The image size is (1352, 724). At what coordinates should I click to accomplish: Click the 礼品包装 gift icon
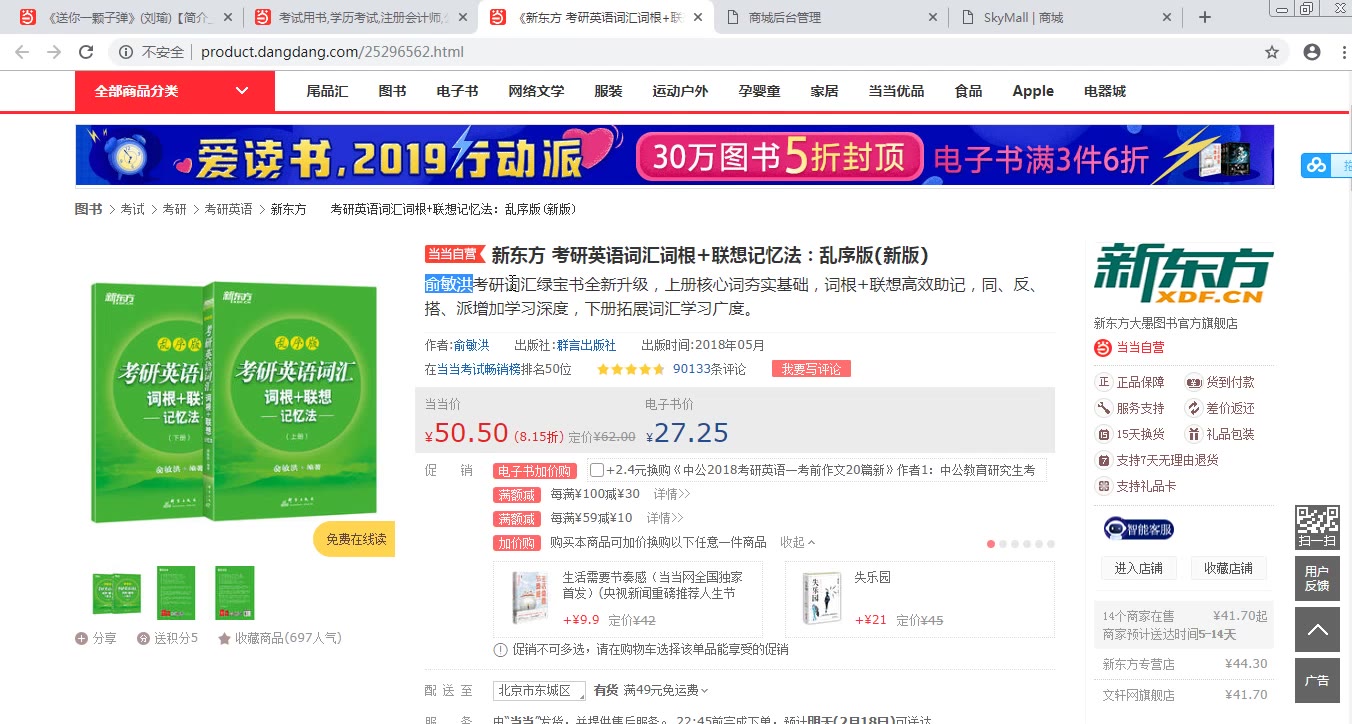pyautogui.click(x=1193, y=434)
